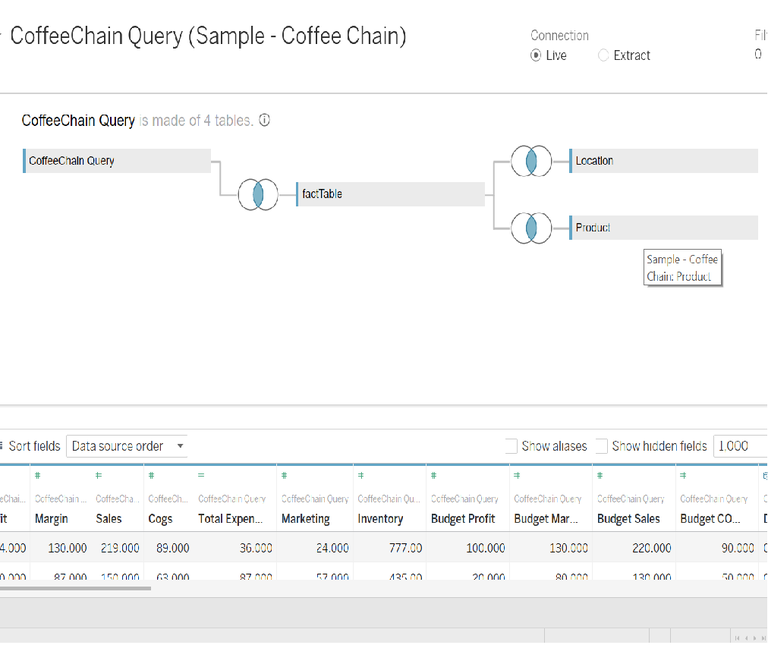Select the CoffeeChain Query table box
768x645 pixels.
tap(117, 161)
